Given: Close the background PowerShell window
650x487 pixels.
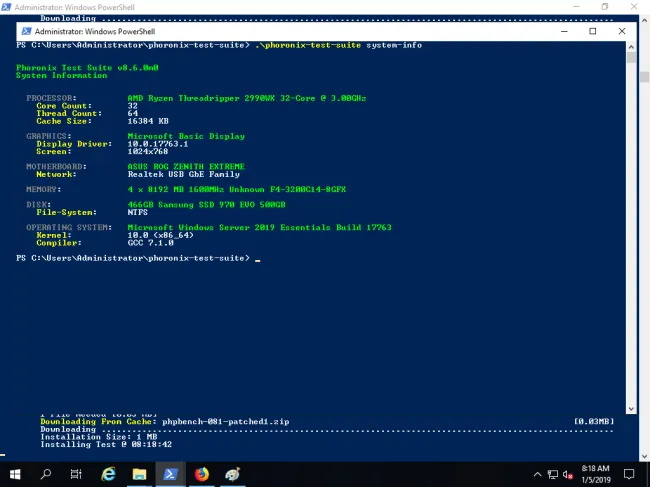Looking at the screenshot, I should [x=634, y=7].
